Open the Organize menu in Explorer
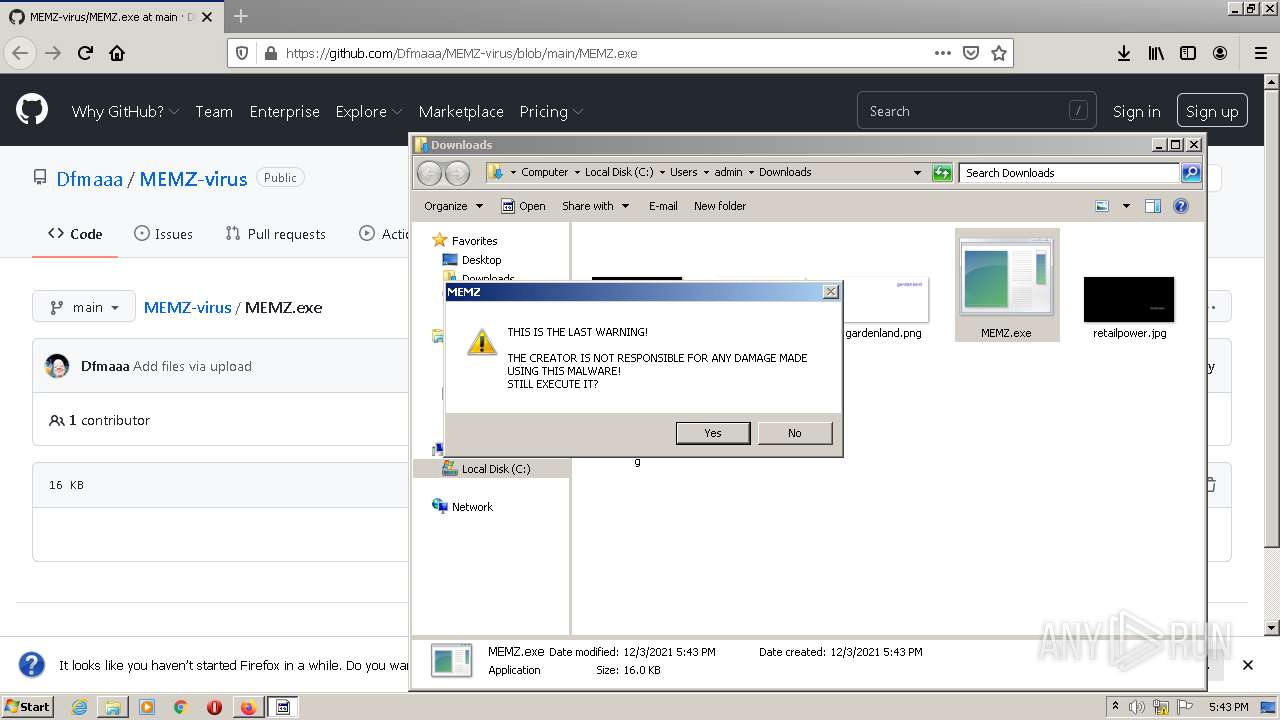1280x720 pixels. tap(453, 206)
